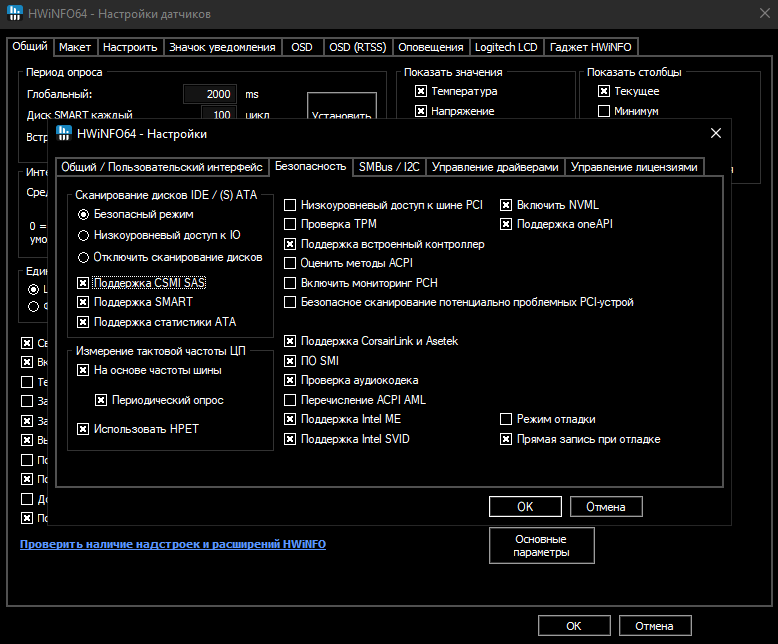
Task: Click Глобальный polling period field (2000)
Action: tap(210, 94)
